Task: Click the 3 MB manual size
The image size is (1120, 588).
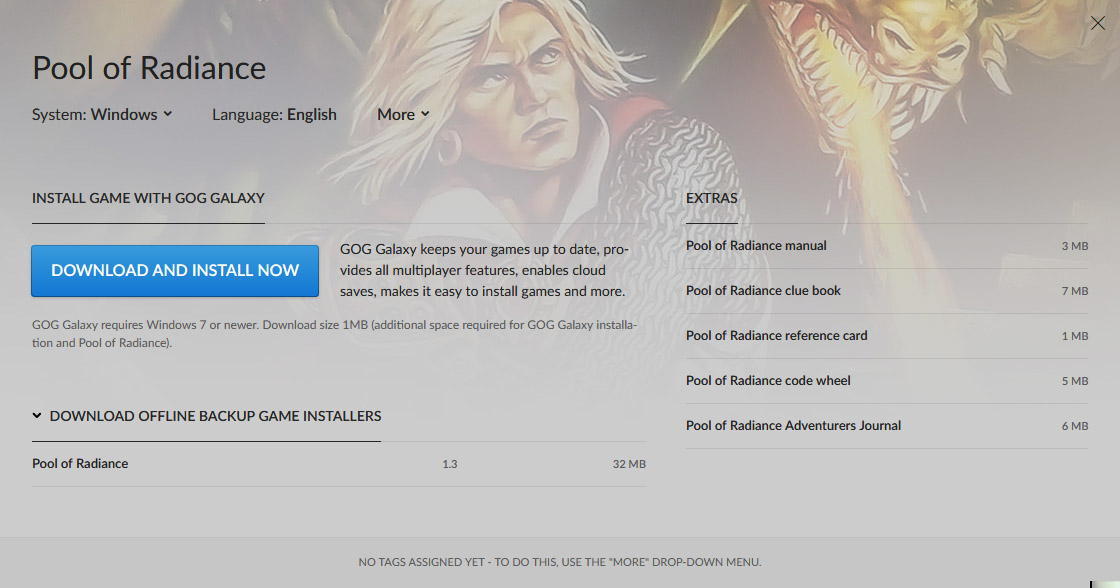Action: [x=1074, y=246]
